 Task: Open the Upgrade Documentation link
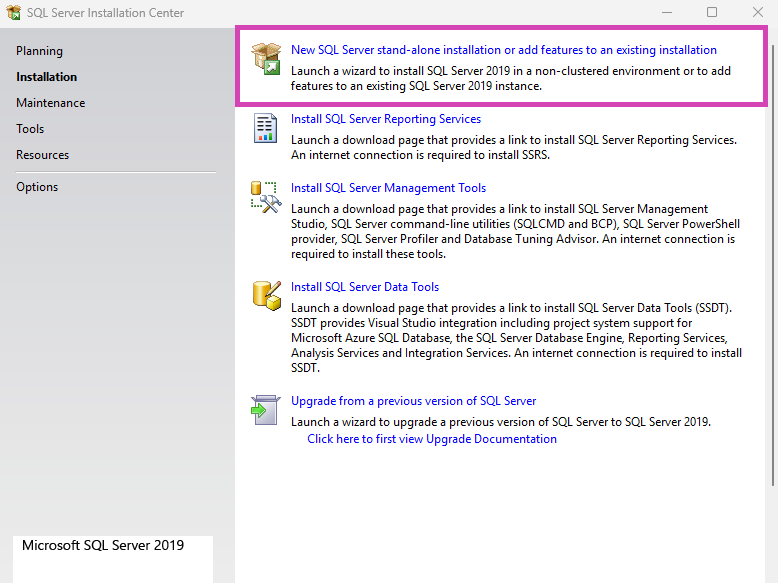(x=432, y=439)
